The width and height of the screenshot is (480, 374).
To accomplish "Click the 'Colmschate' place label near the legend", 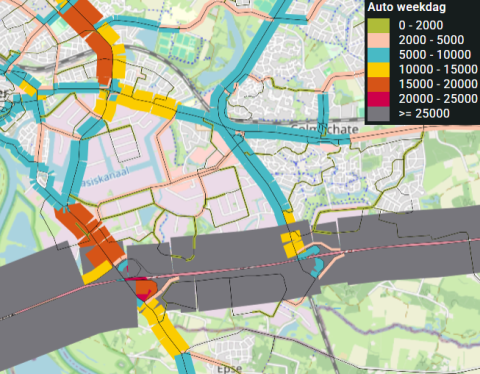I will click(x=325, y=129).
